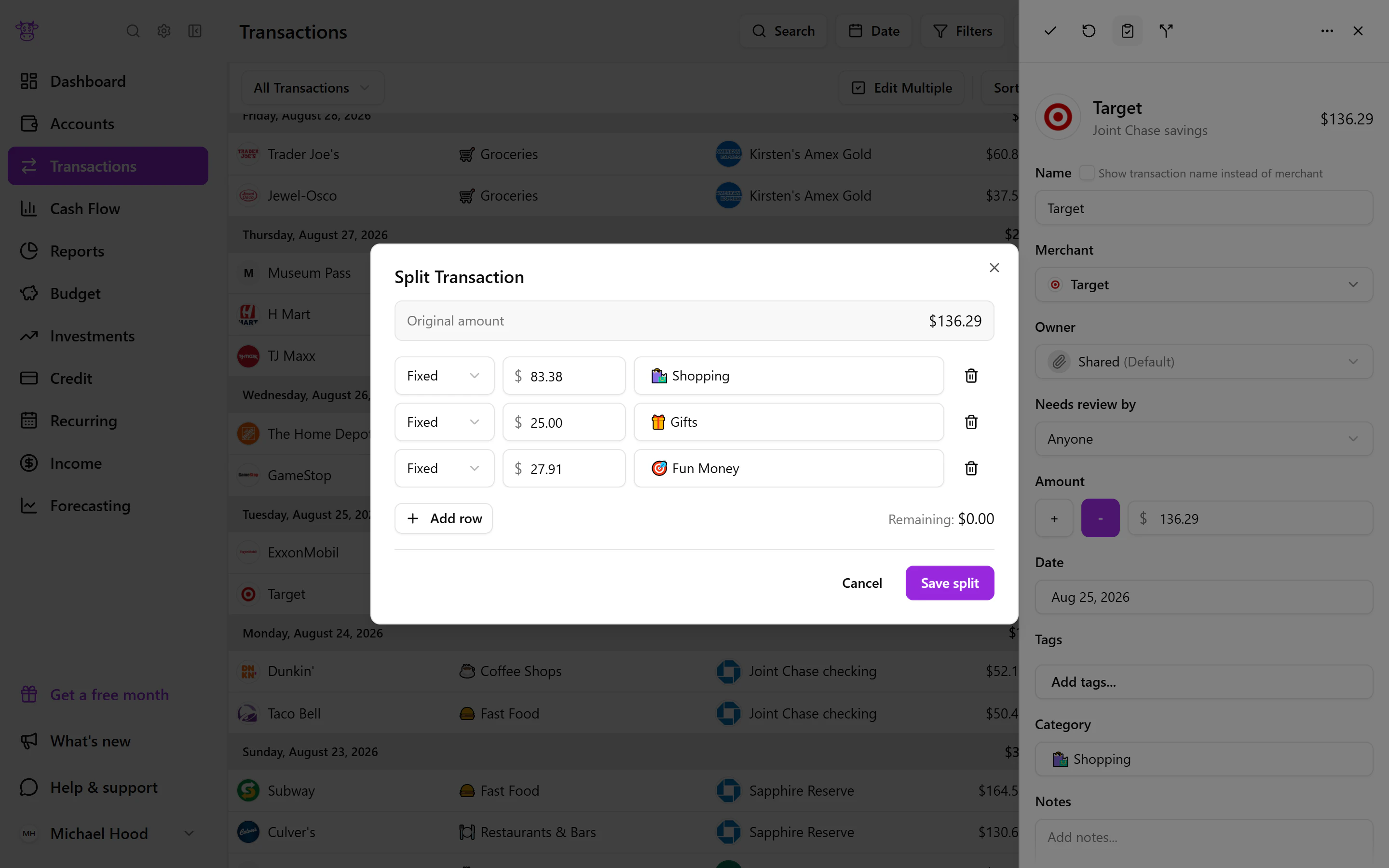Open the three-dots more options menu
The height and width of the screenshot is (868, 1389).
[1326, 31]
